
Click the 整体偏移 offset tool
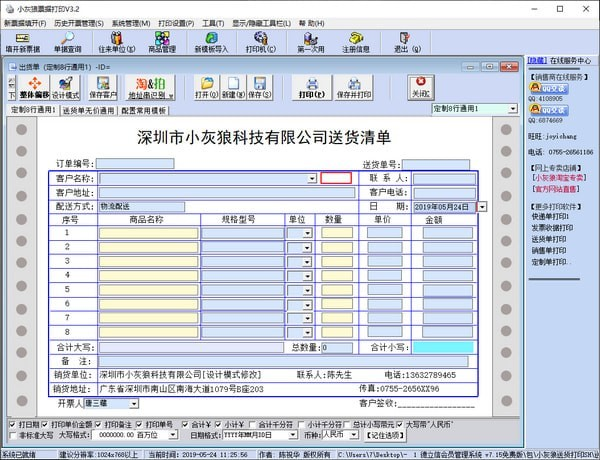33,87
